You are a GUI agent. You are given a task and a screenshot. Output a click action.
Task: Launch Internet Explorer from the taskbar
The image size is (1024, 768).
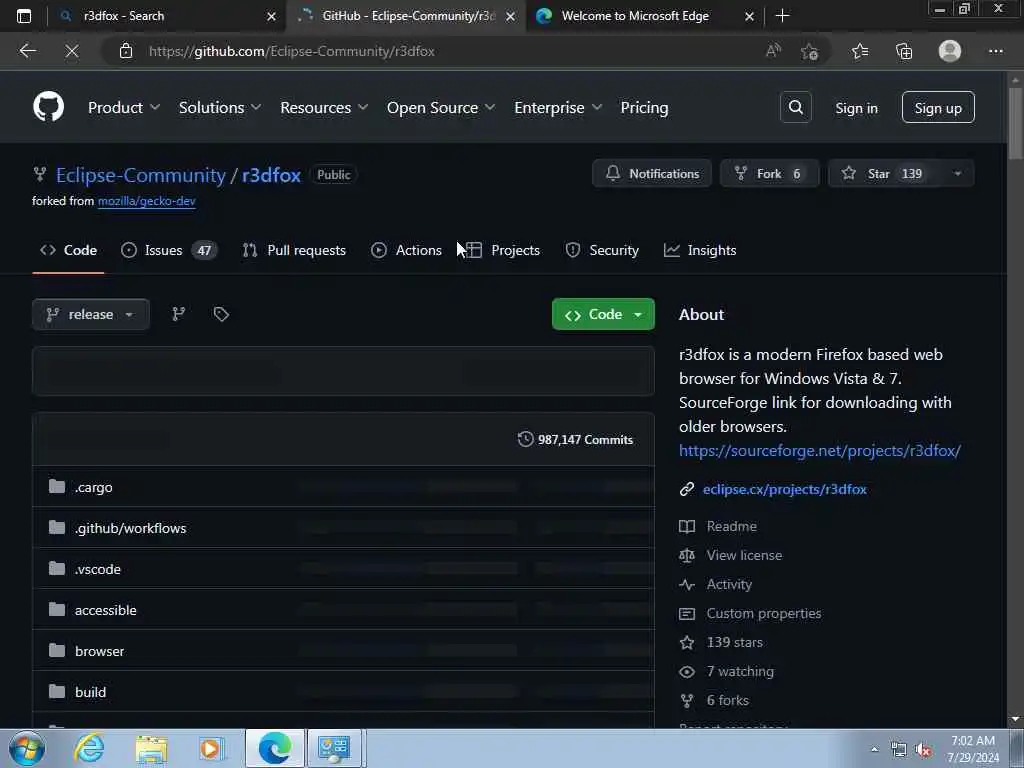click(x=89, y=748)
